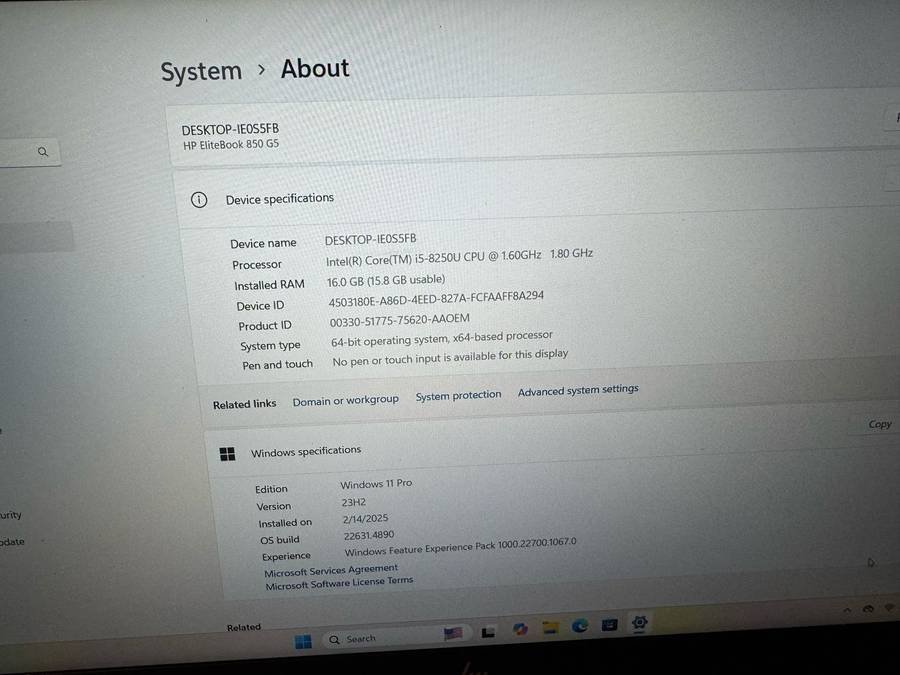
Task: Click the US flag language indicator on the taskbar
Action: [x=453, y=634]
